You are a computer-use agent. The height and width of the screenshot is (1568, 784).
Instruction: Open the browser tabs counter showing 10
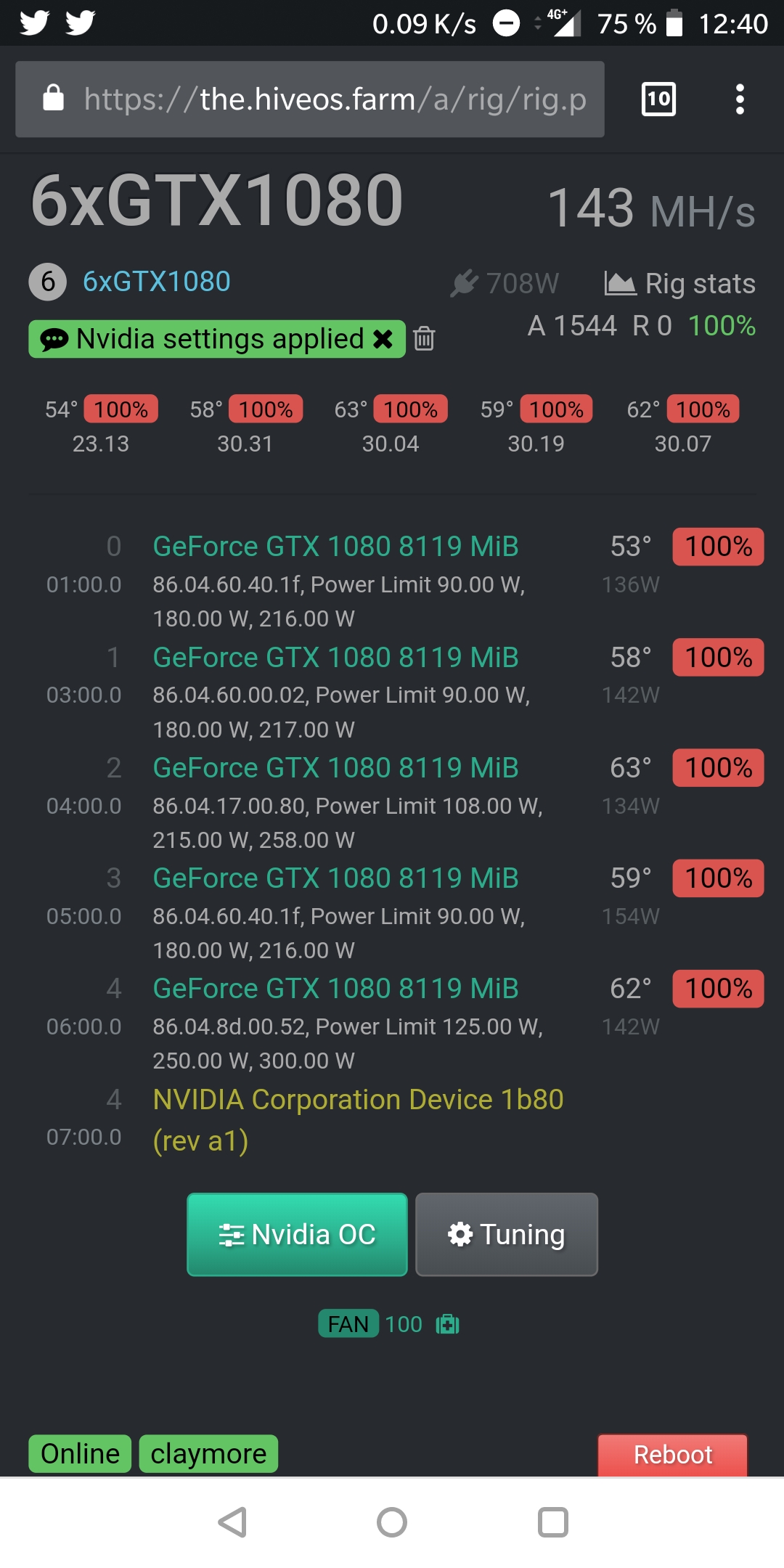click(x=658, y=99)
